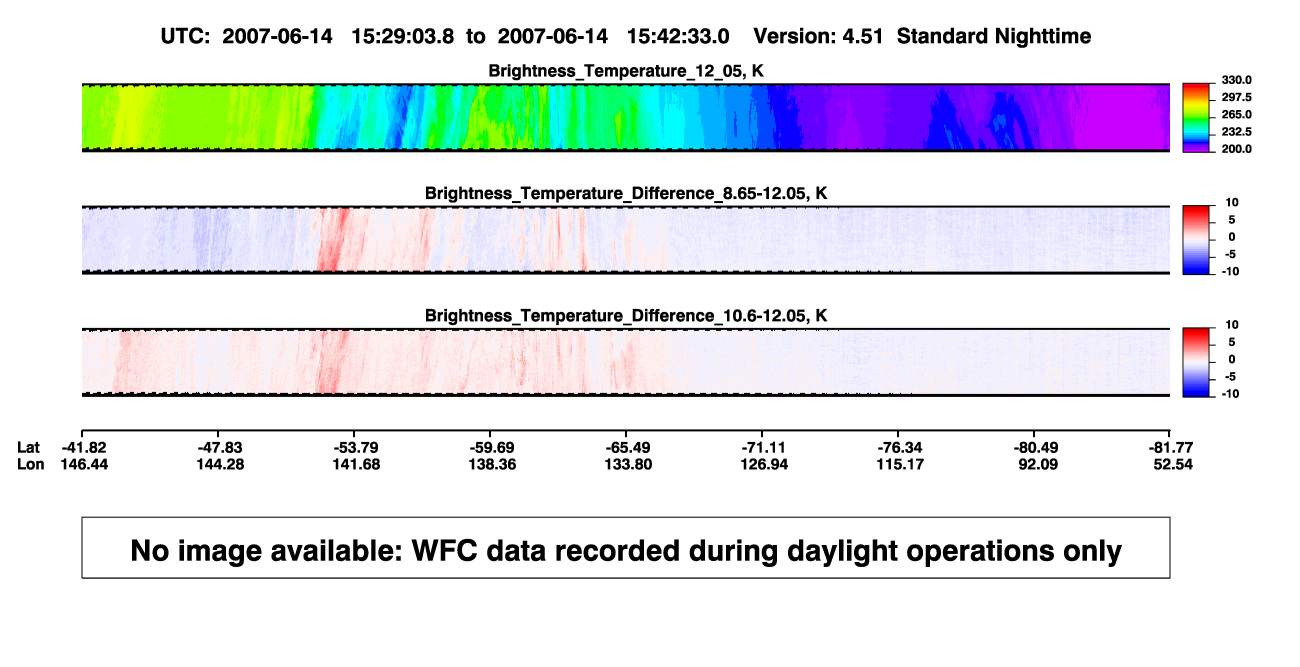
Task: Click the color bar beside 8.65-12.05 panel
Action: (1197, 240)
